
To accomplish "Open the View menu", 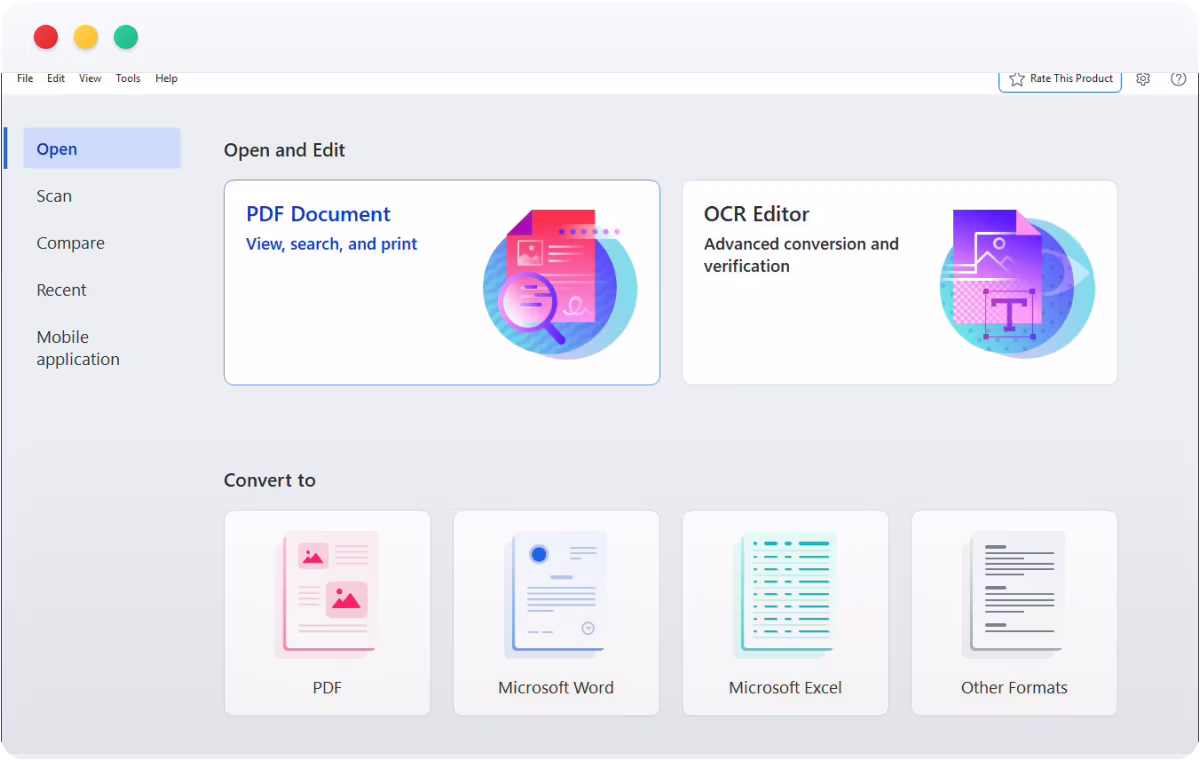I will (90, 78).
